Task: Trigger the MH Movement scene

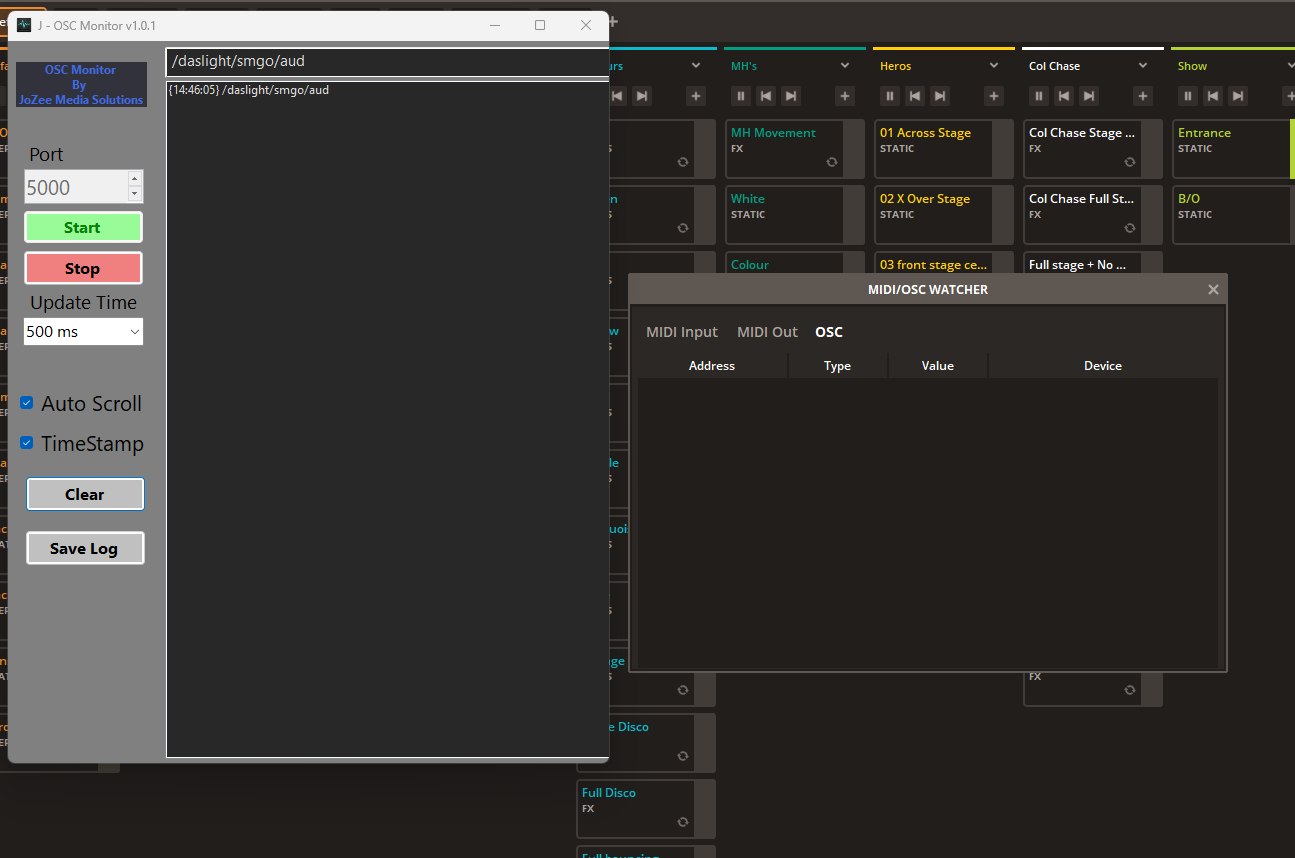Action: (x=795, y=149)
